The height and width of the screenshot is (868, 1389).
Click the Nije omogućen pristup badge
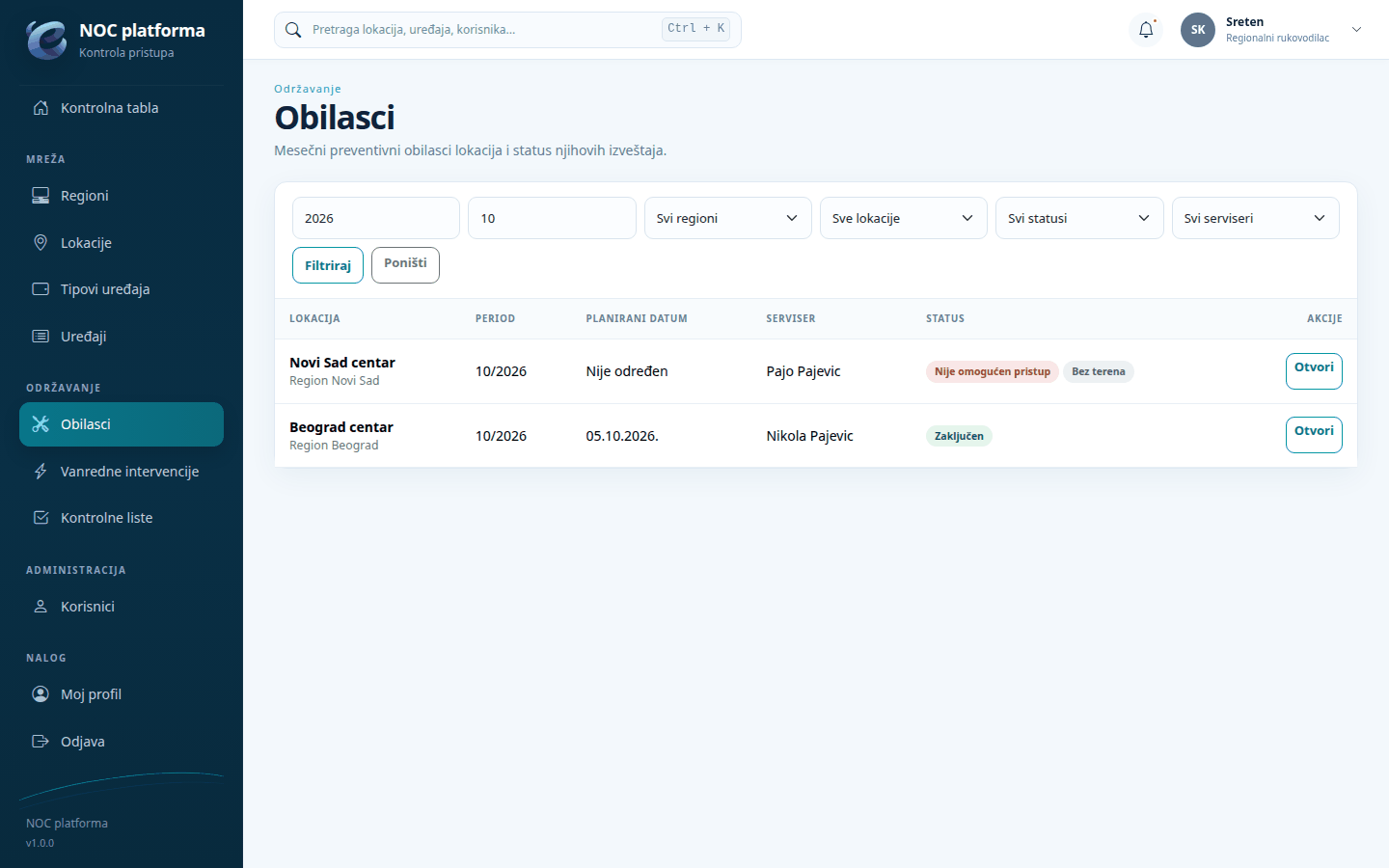coord(993,371)
